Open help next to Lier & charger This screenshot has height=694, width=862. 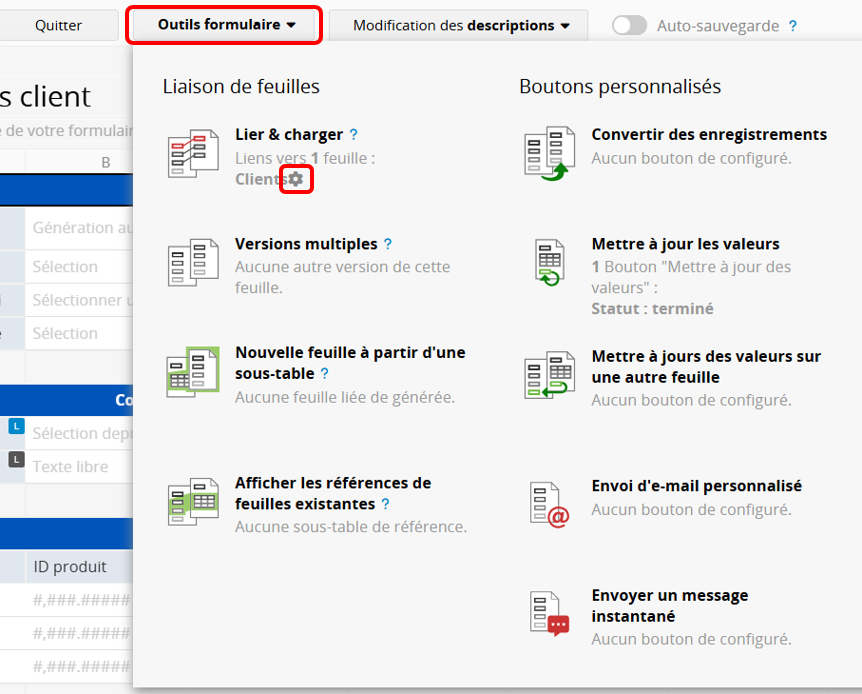coord(353,134)
